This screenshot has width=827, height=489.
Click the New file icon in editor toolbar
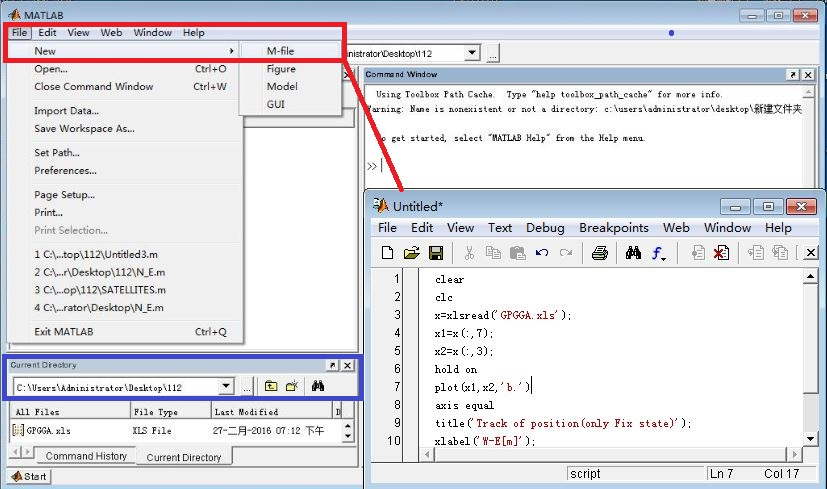(x=388, y=254)
